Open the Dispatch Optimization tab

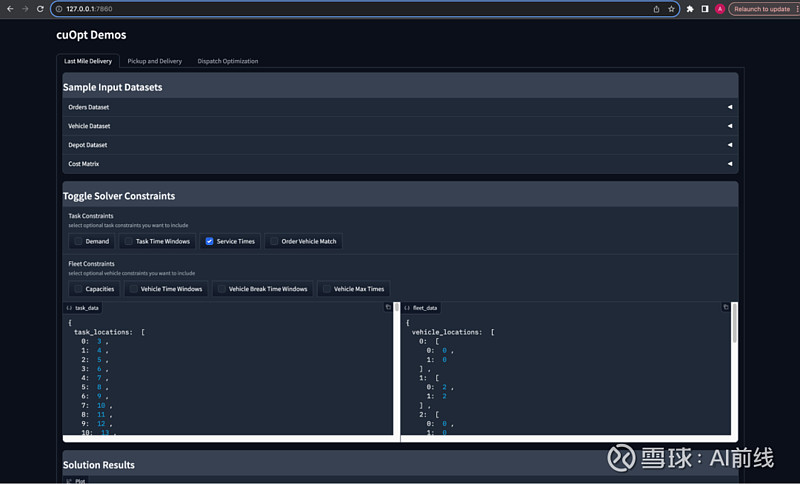point(227,61)
